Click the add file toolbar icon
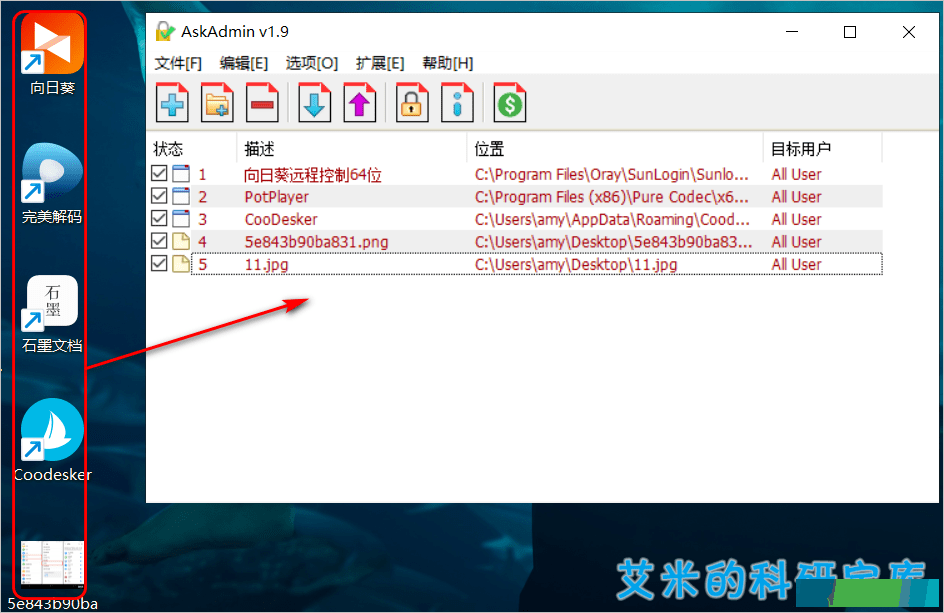This screenshot has height=613, width=944. click(x=172, y=103)
